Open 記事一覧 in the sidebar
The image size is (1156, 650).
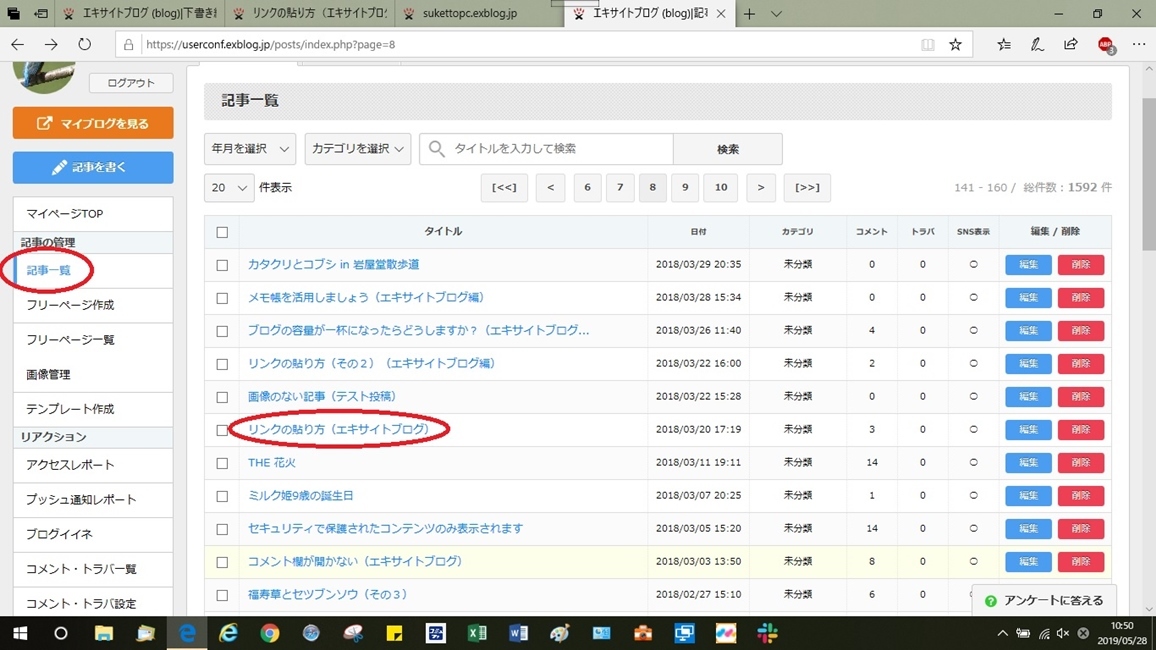pyautogui.click(x=49, y=270)
